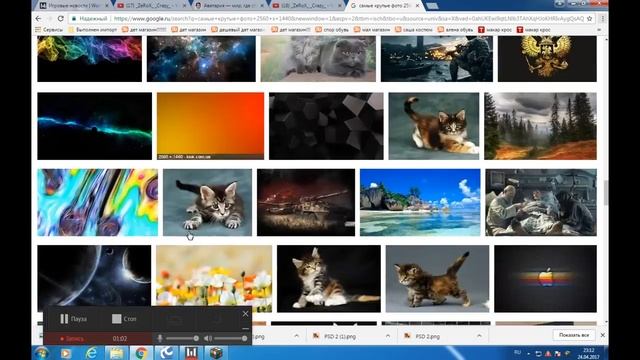Open the kitten on black background thumbnail

tap(329, 279)
